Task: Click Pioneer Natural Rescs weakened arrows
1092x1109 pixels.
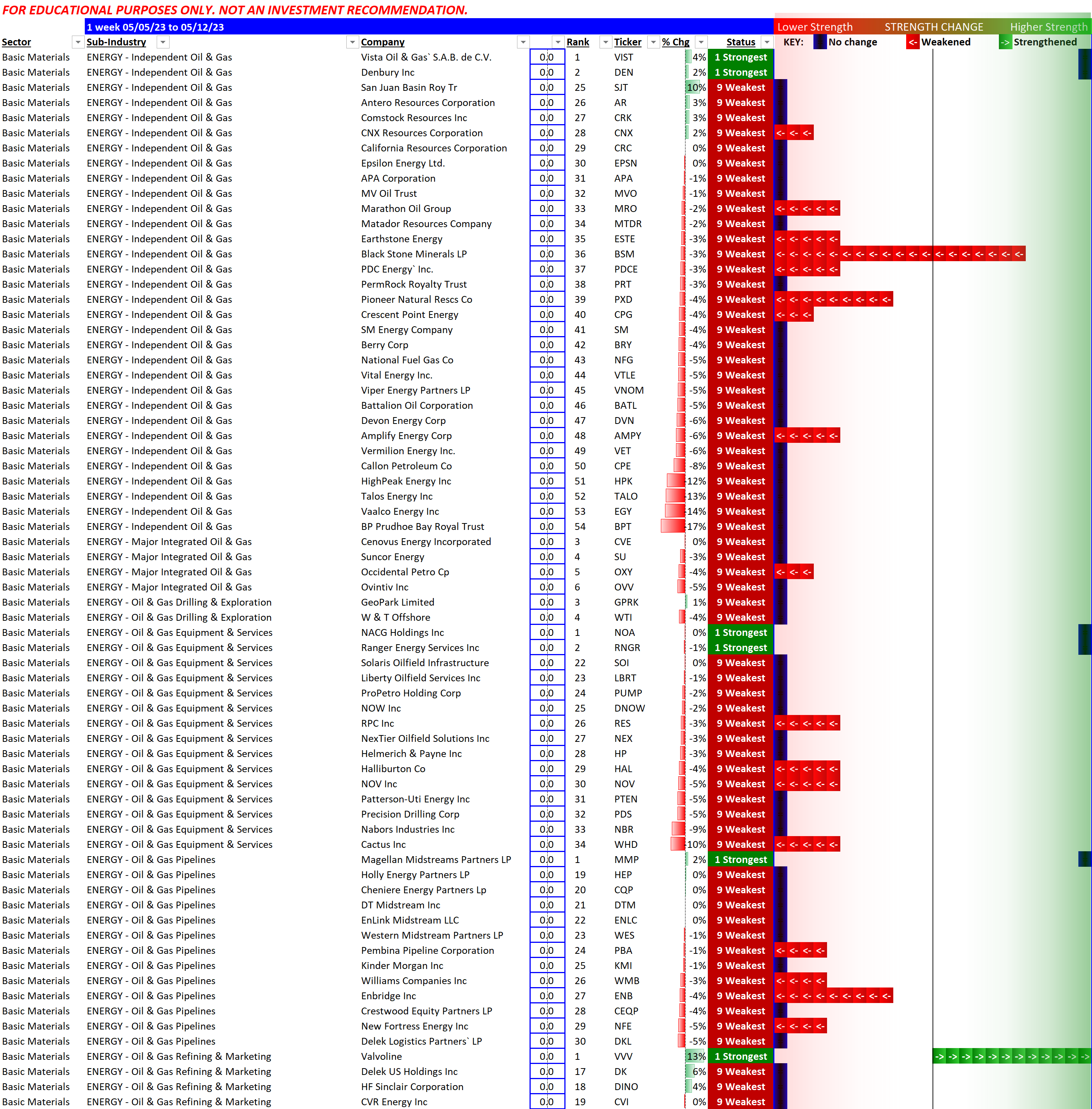Action: click(833, 299)
